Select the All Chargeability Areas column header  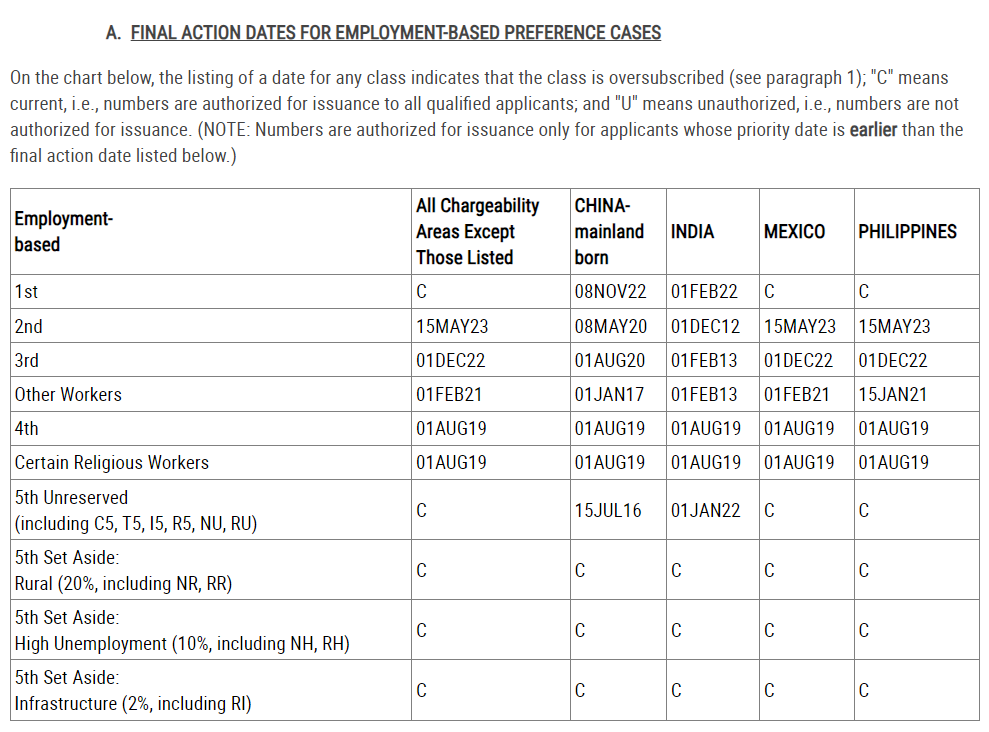tap(478, 231)
